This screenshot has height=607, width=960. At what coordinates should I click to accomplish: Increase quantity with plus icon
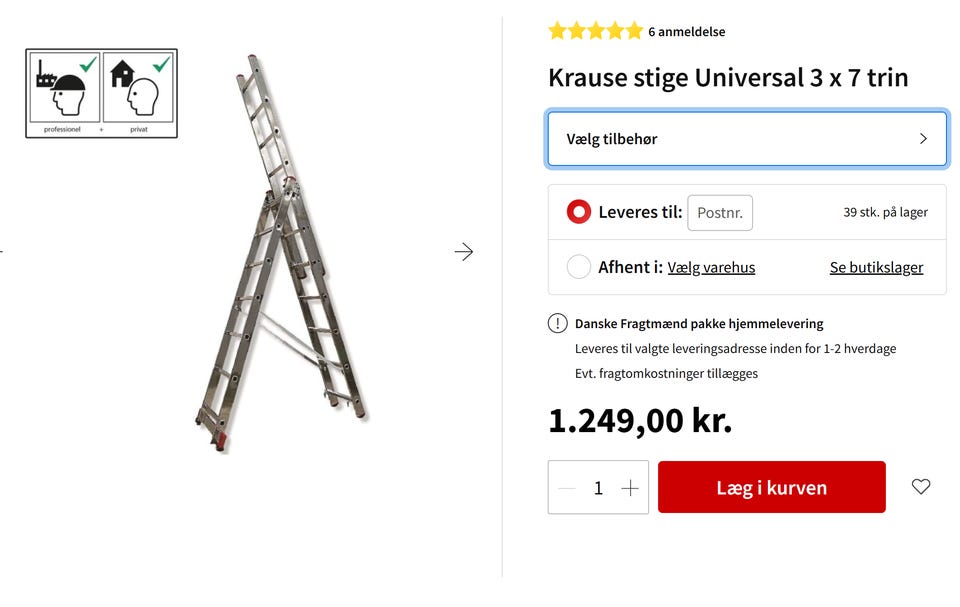[630, 488]
